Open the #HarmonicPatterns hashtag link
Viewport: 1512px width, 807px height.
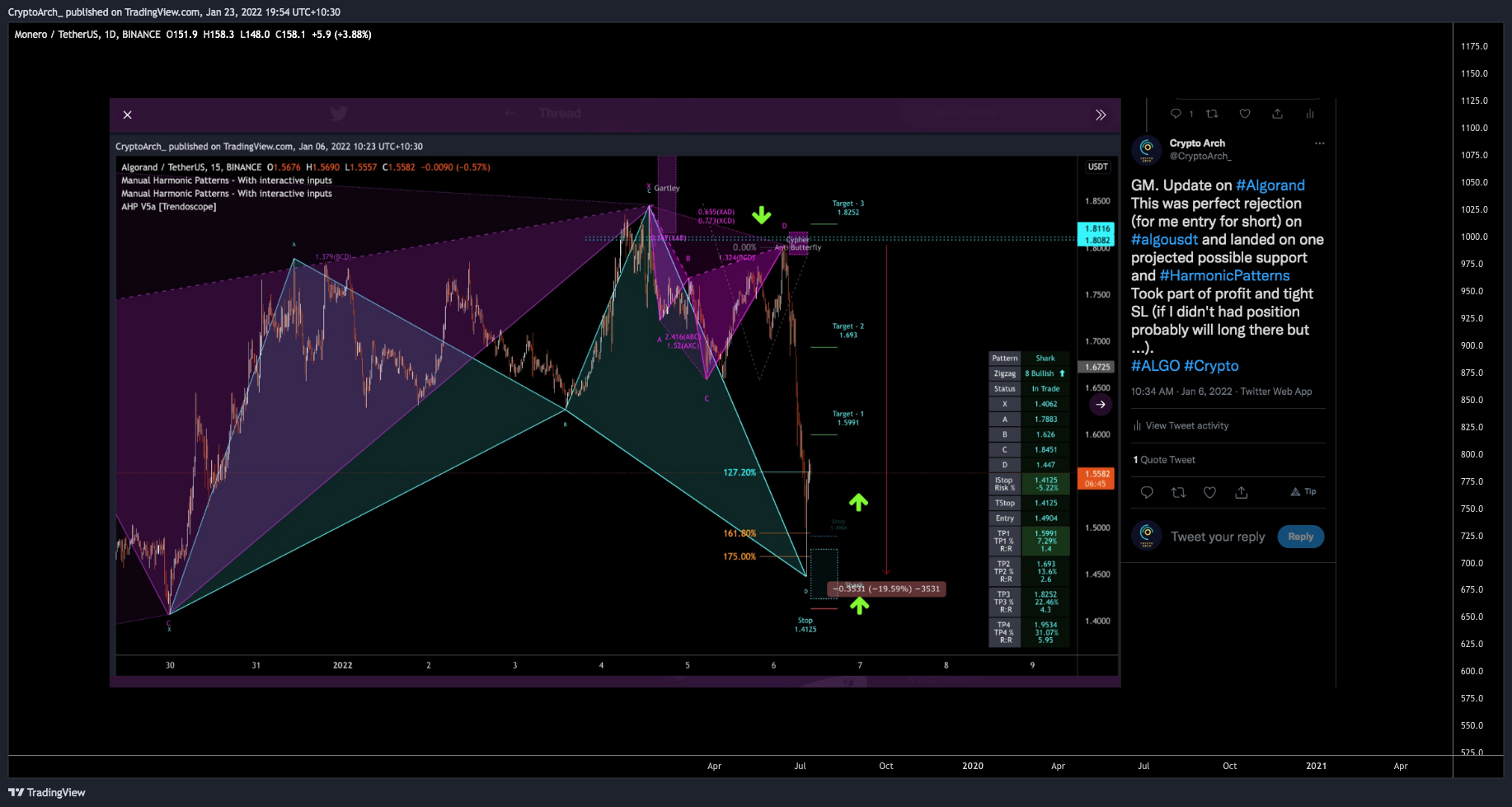1224,276
